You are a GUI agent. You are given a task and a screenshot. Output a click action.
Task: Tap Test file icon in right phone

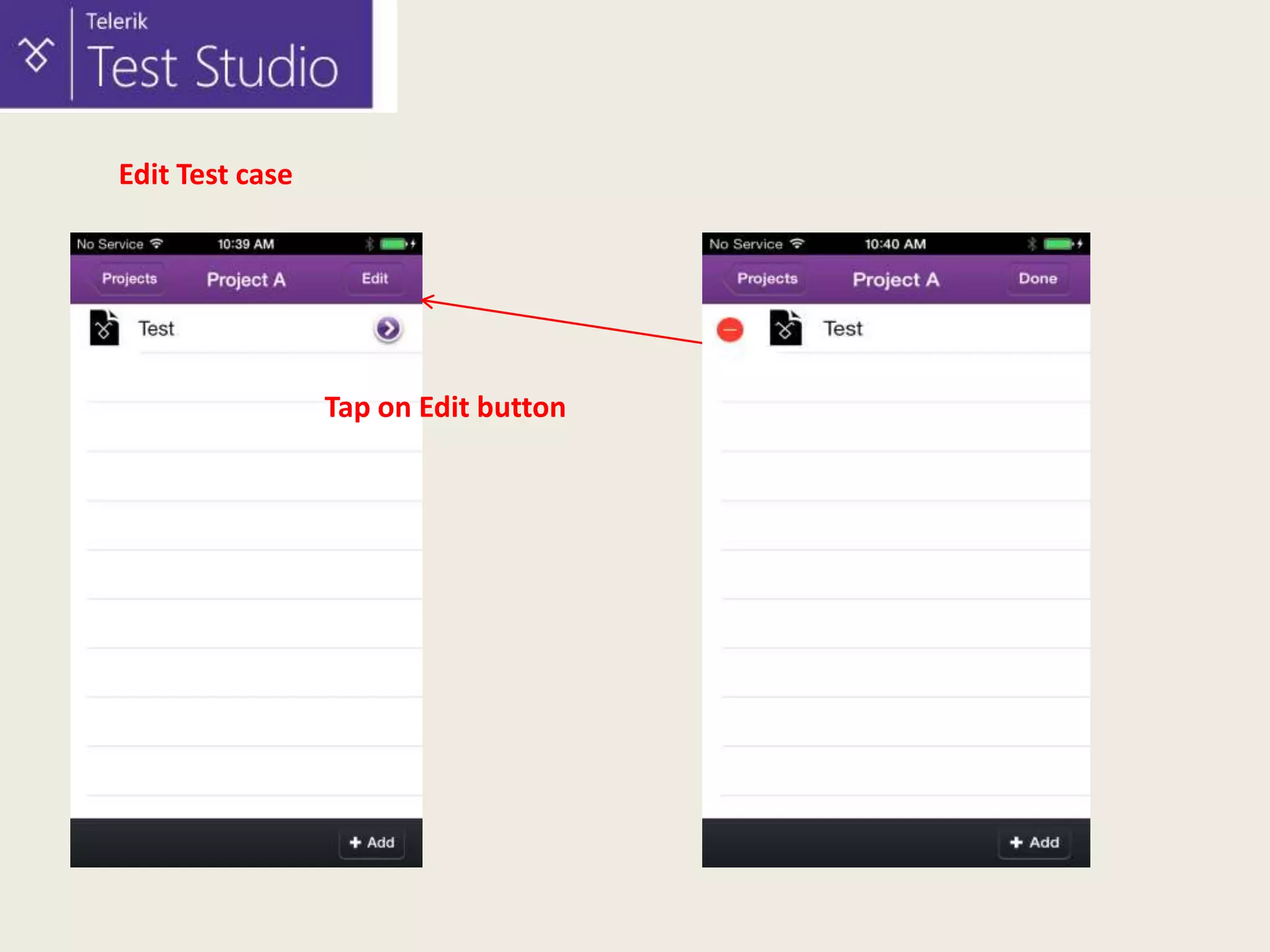coord(785,328)
